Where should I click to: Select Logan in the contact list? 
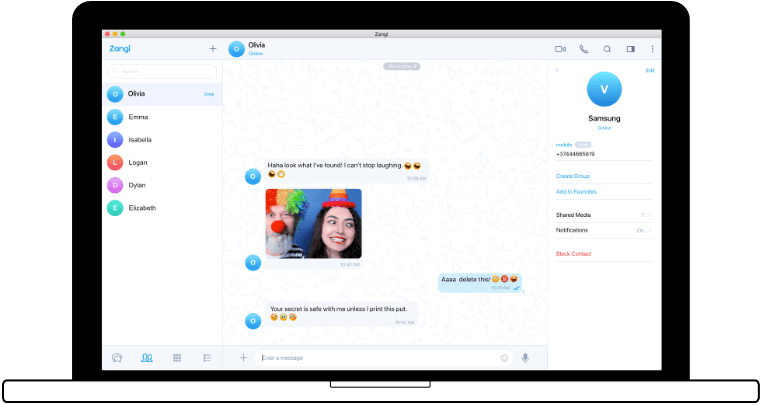click(162, 162)
